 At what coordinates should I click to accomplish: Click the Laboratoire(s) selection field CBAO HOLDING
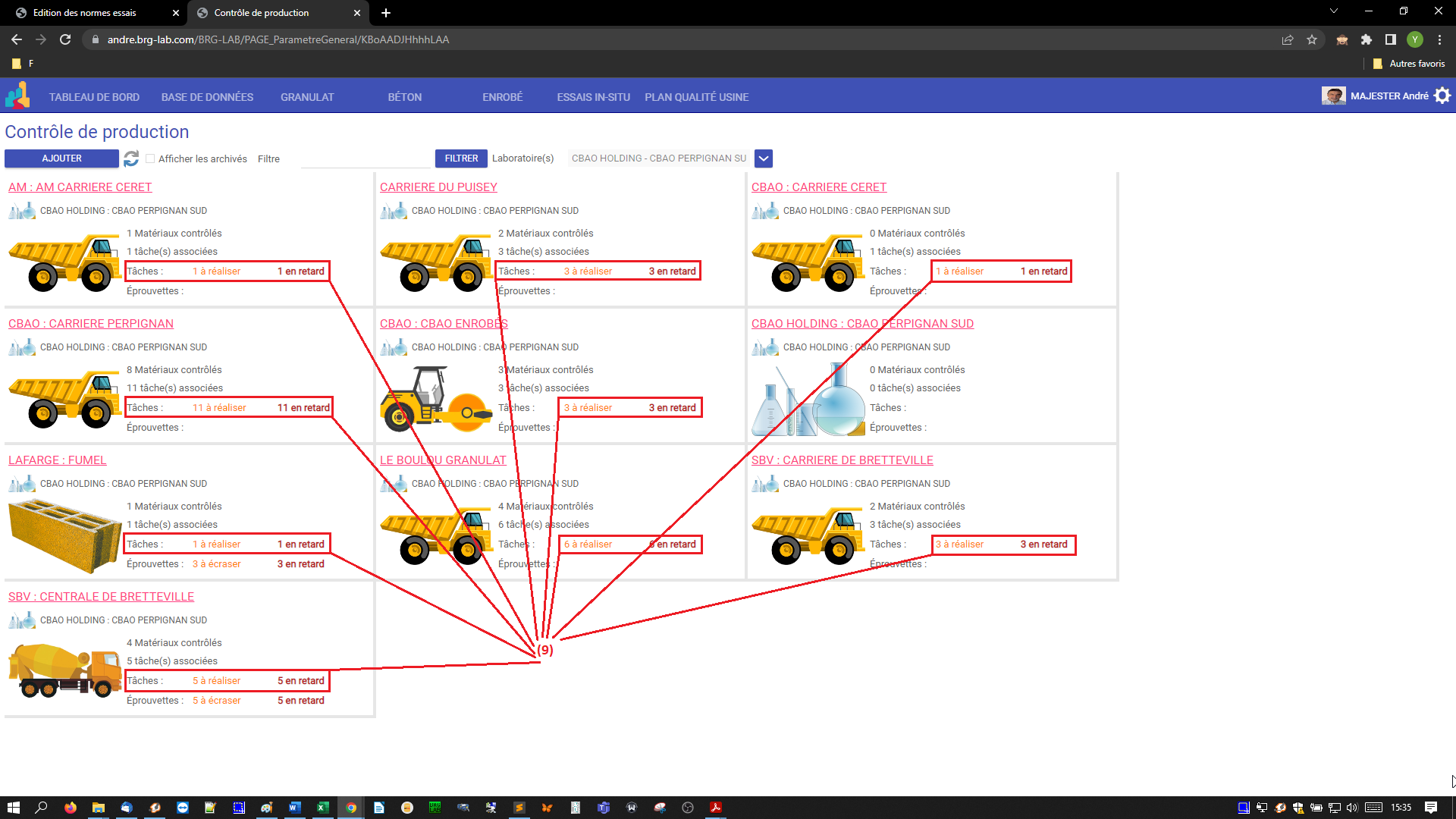[659, 158]
